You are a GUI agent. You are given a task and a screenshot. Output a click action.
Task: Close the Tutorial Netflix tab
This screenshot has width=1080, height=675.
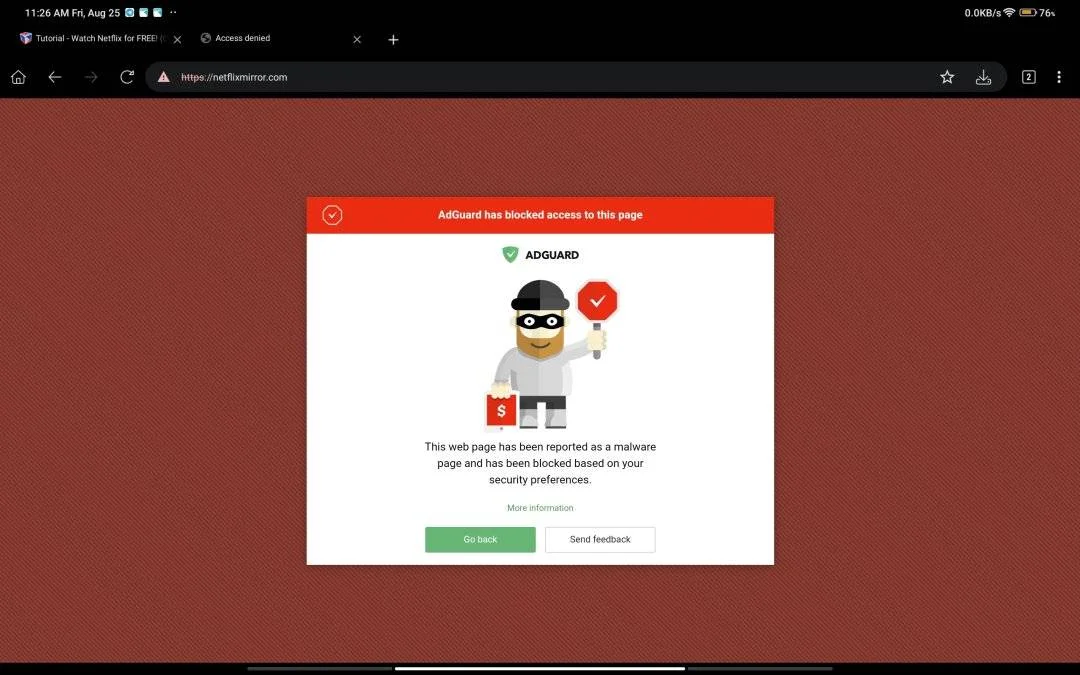(177, 40)
